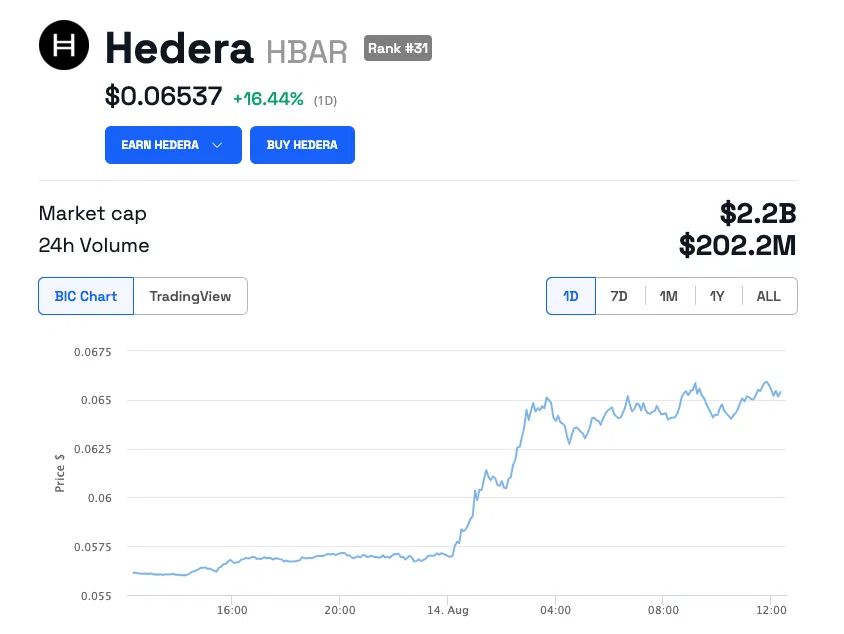
Task: Click the 0.065 price axis gridline
Action: [x=98, y=400]
